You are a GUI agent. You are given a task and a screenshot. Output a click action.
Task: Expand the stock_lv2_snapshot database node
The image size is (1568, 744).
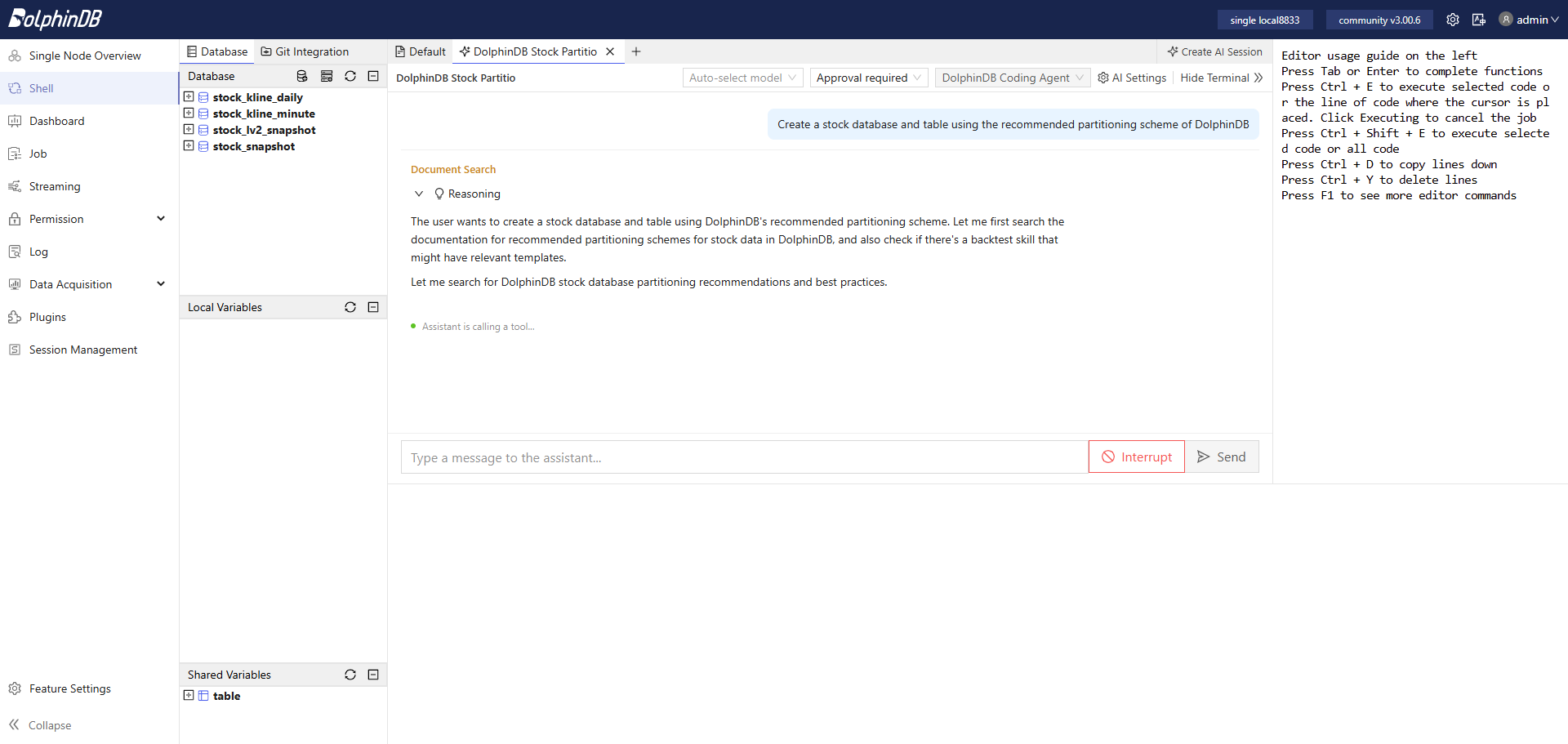[189, 129]
